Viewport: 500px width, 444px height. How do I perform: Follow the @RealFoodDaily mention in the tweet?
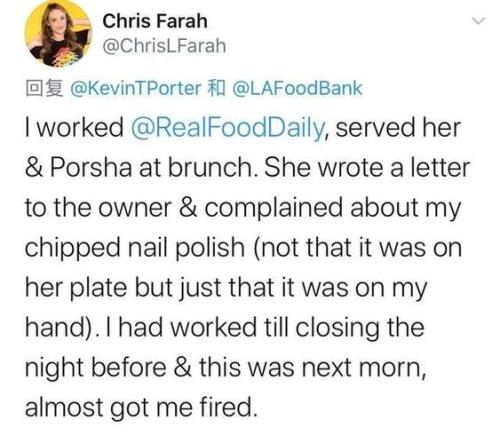pos(227,129)
